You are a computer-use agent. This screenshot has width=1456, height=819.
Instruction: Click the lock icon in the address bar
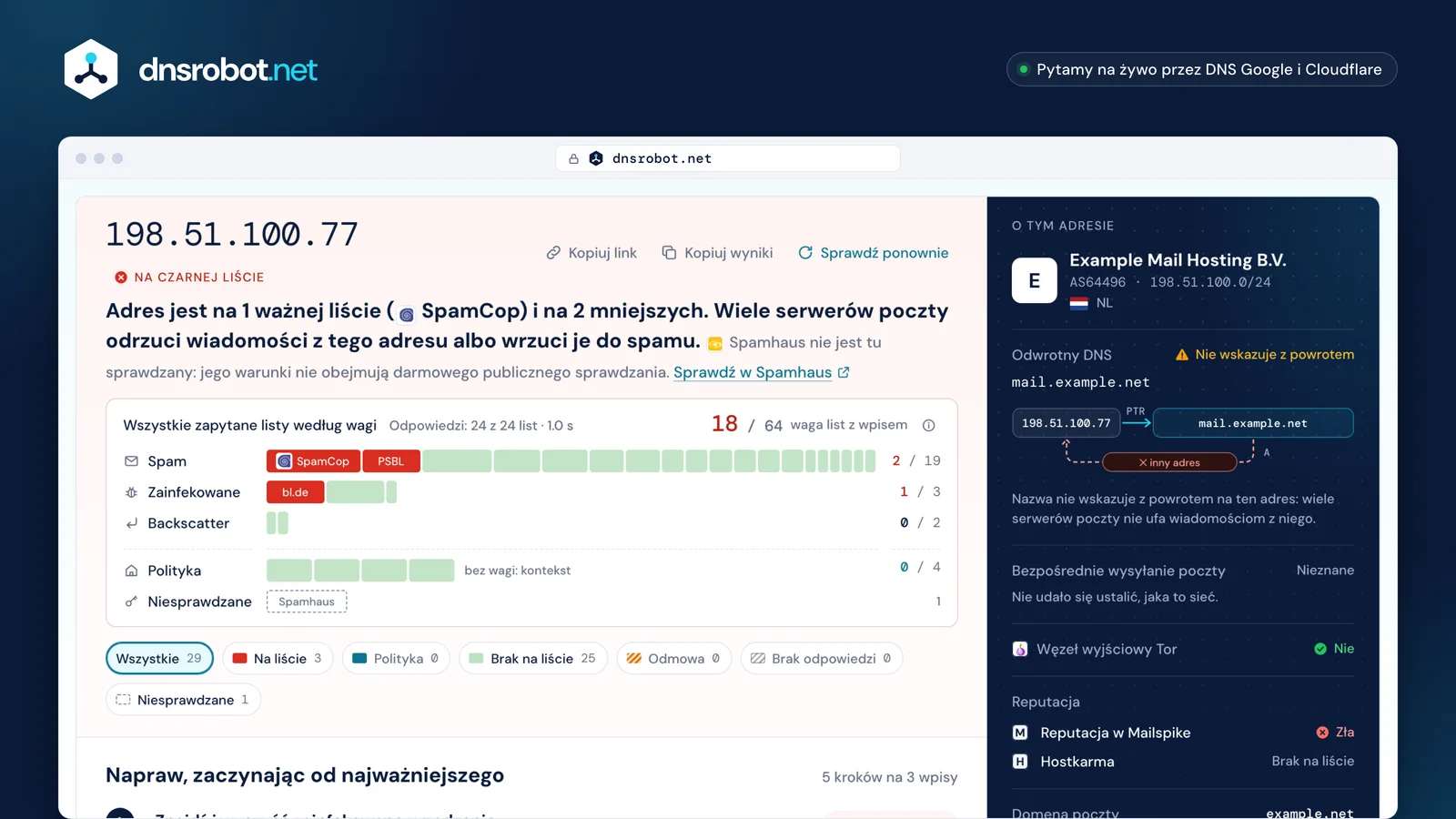coord(573,158)
